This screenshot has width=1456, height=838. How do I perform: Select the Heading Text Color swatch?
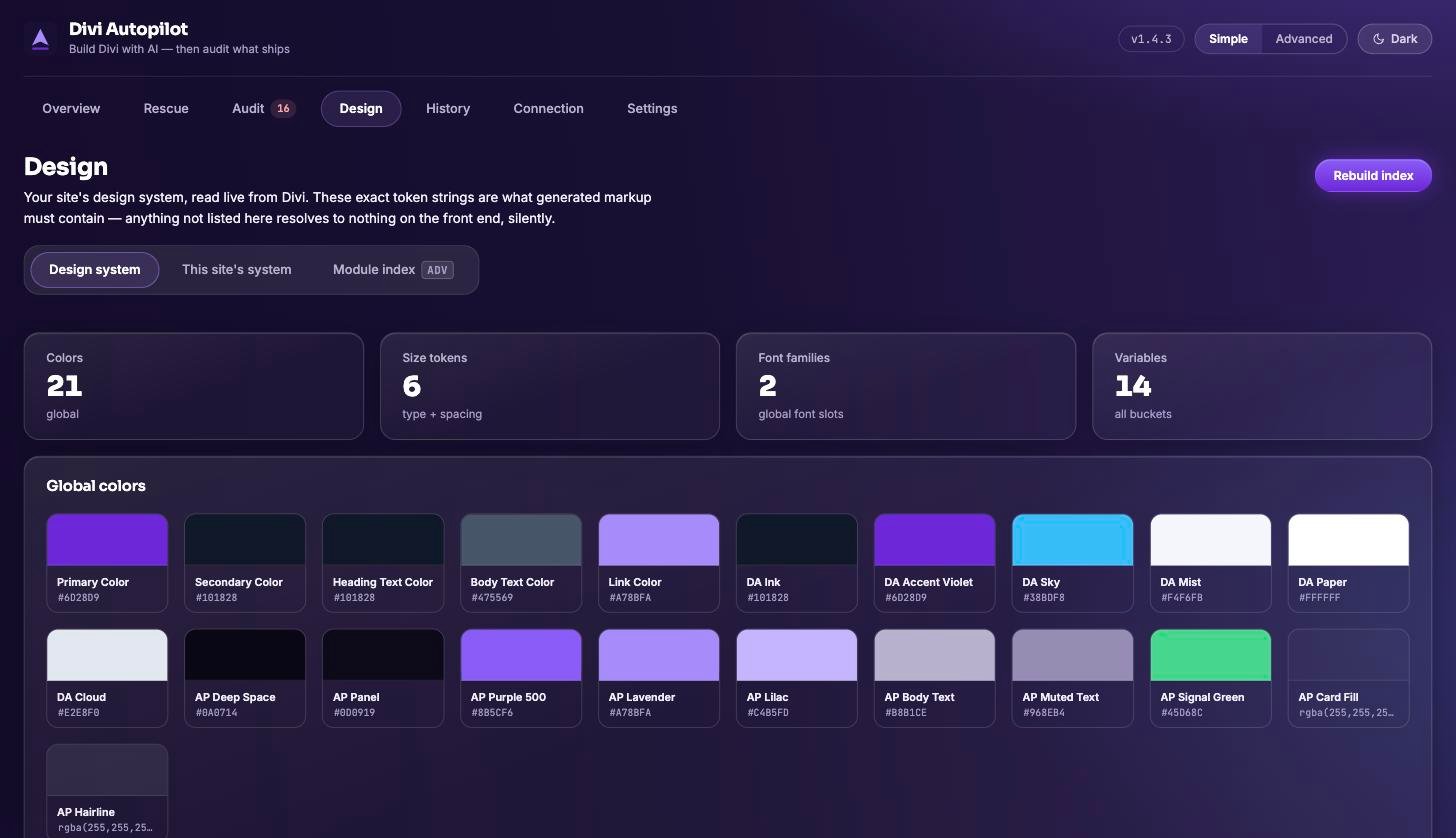click(383, 563)
